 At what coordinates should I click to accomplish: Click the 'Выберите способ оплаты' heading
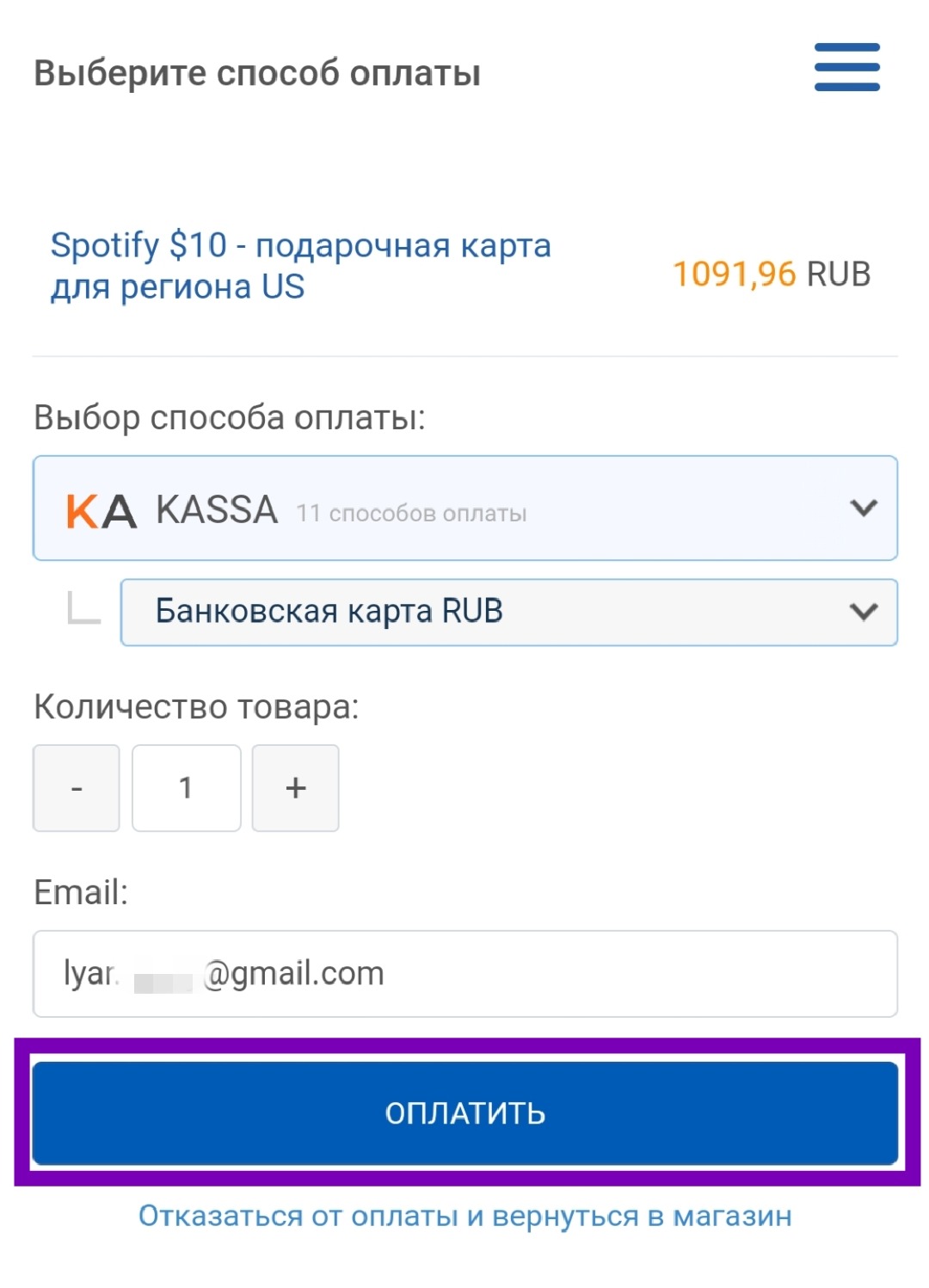pyautogui.click(x=257, y=73)
